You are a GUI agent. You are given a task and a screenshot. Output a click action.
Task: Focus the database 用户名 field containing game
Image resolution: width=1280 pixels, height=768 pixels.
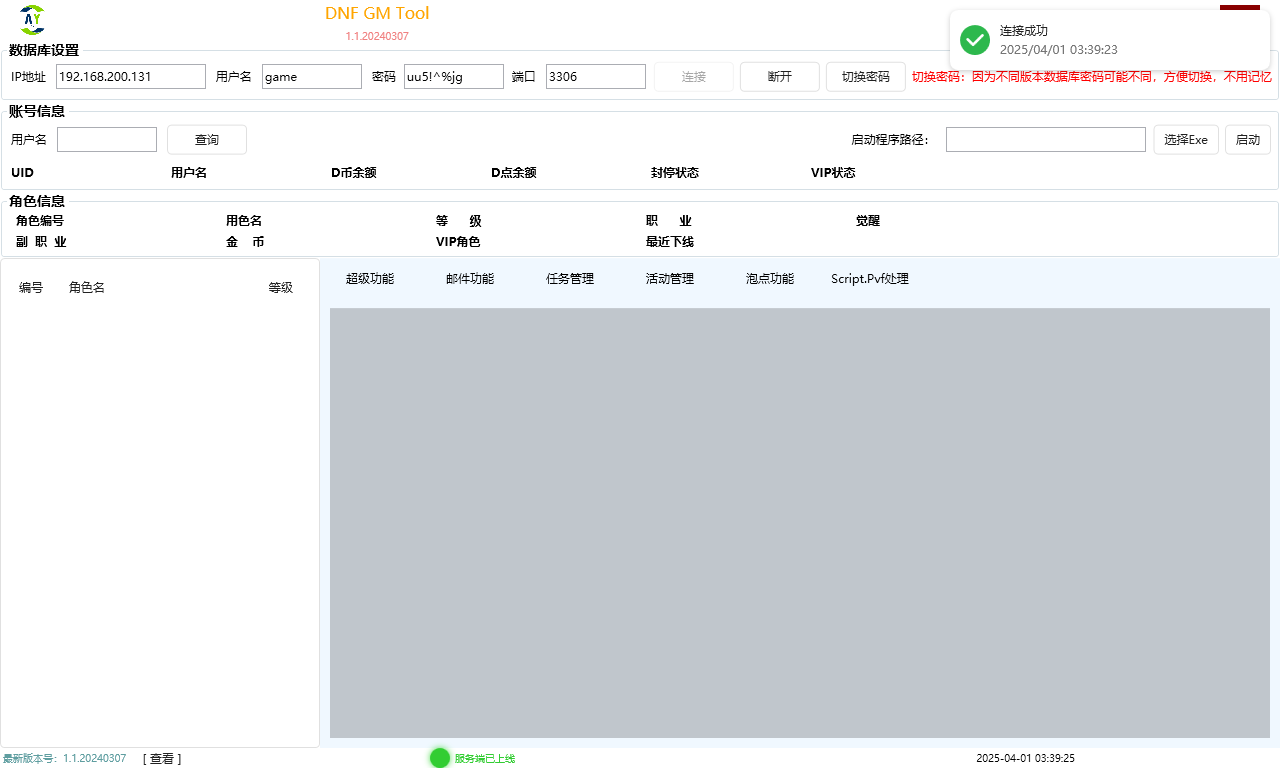312,77
